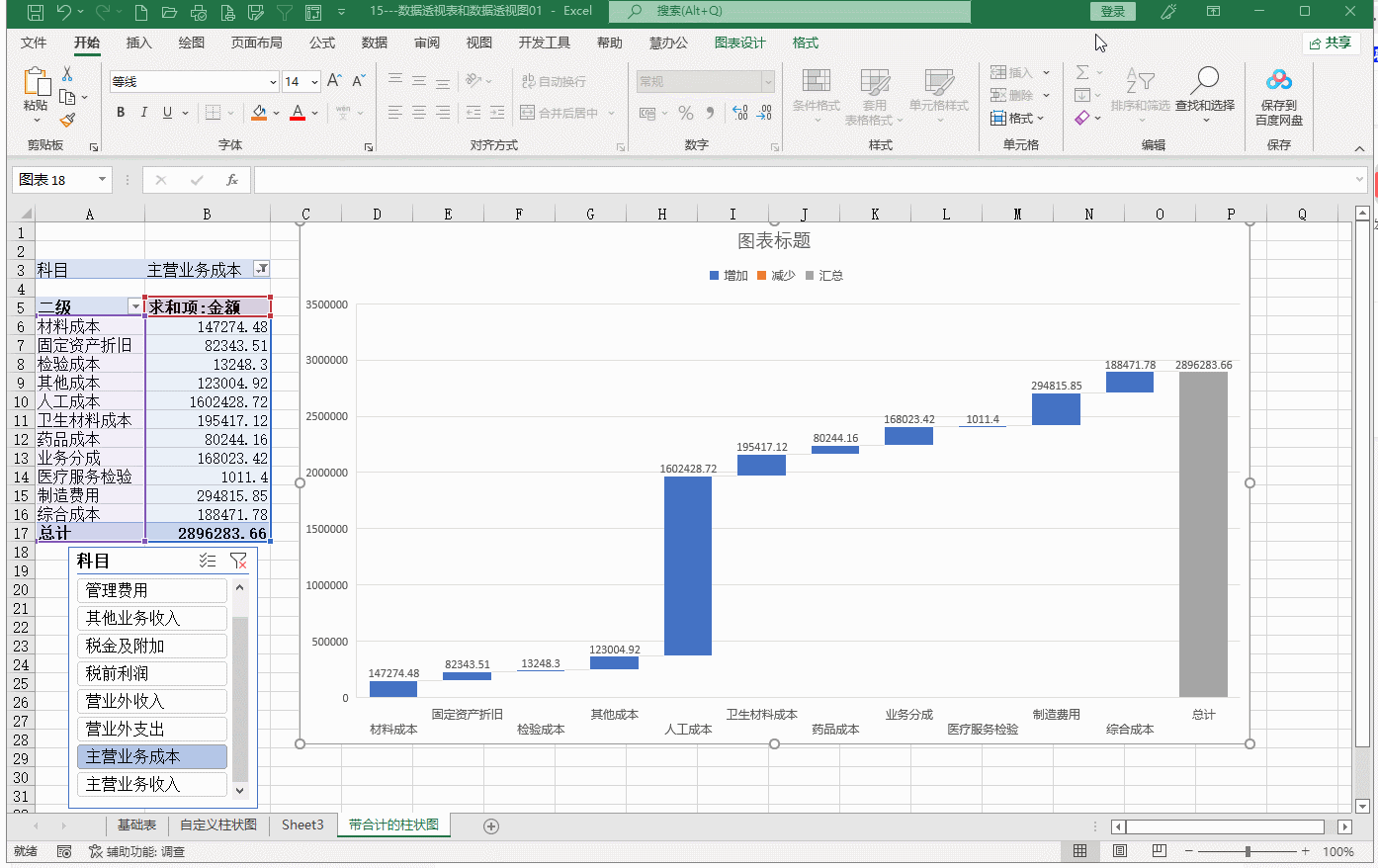Click the Undo arrow icon
Viewport: 1378px width, 868px height.
(64, 12)
